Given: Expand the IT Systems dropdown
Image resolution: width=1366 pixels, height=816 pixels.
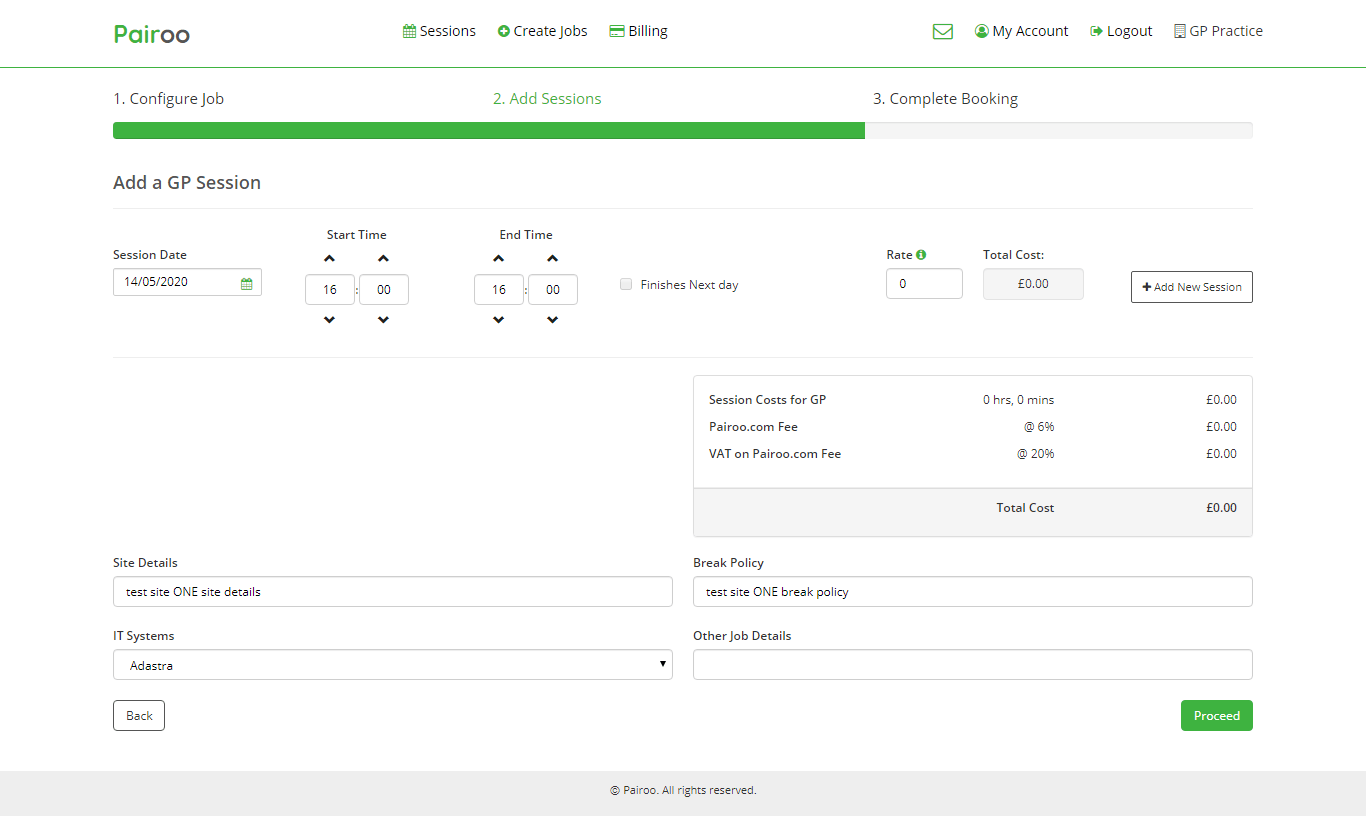Looking at the screenshot, I should [392, 665].
